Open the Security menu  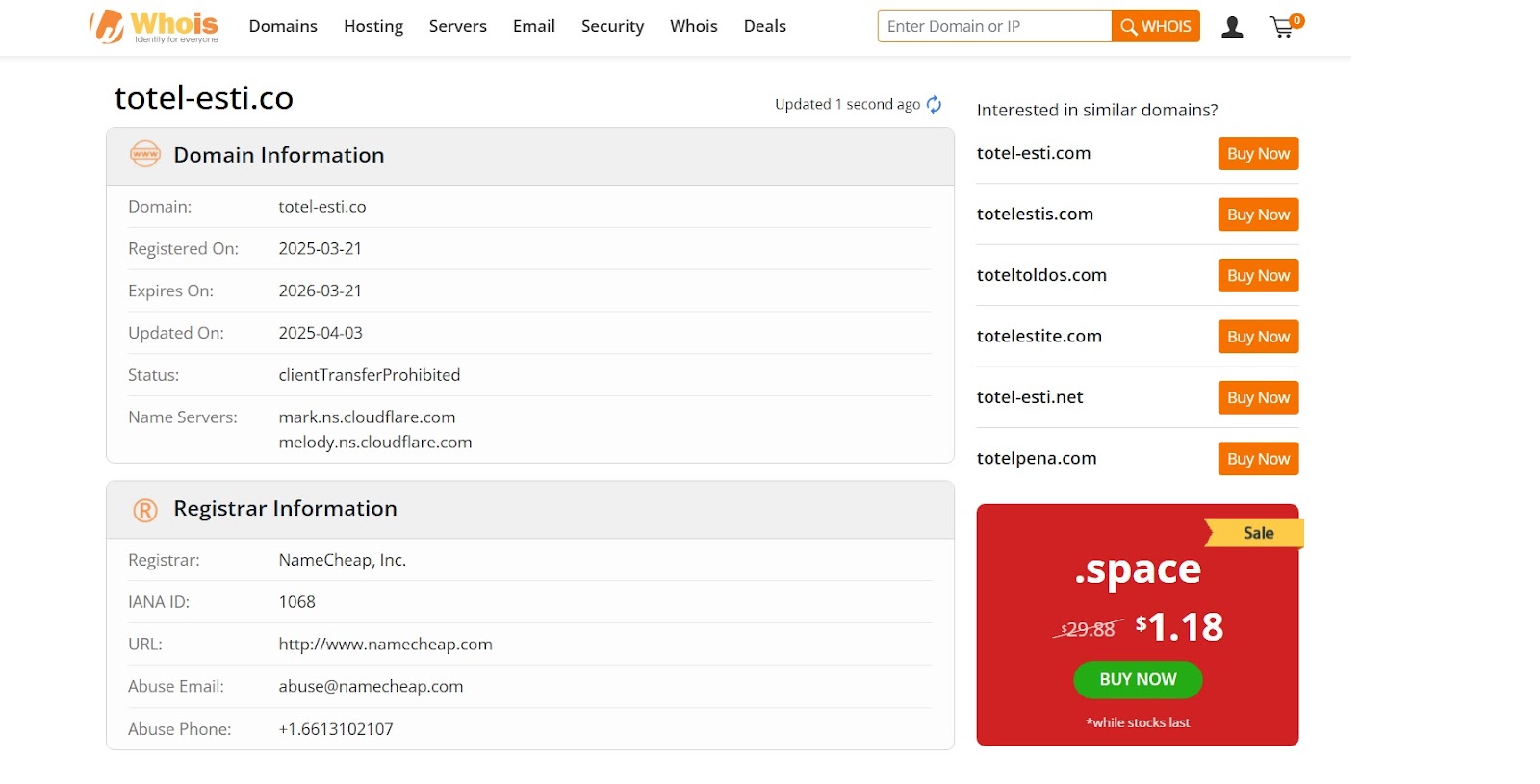coord(612,26)
